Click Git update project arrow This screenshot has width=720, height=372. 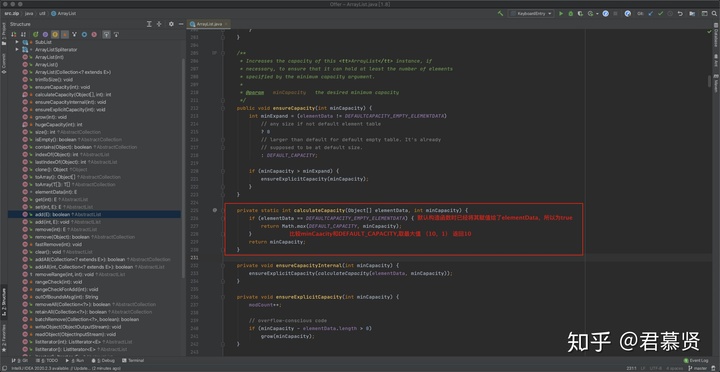tap(650, 14)
